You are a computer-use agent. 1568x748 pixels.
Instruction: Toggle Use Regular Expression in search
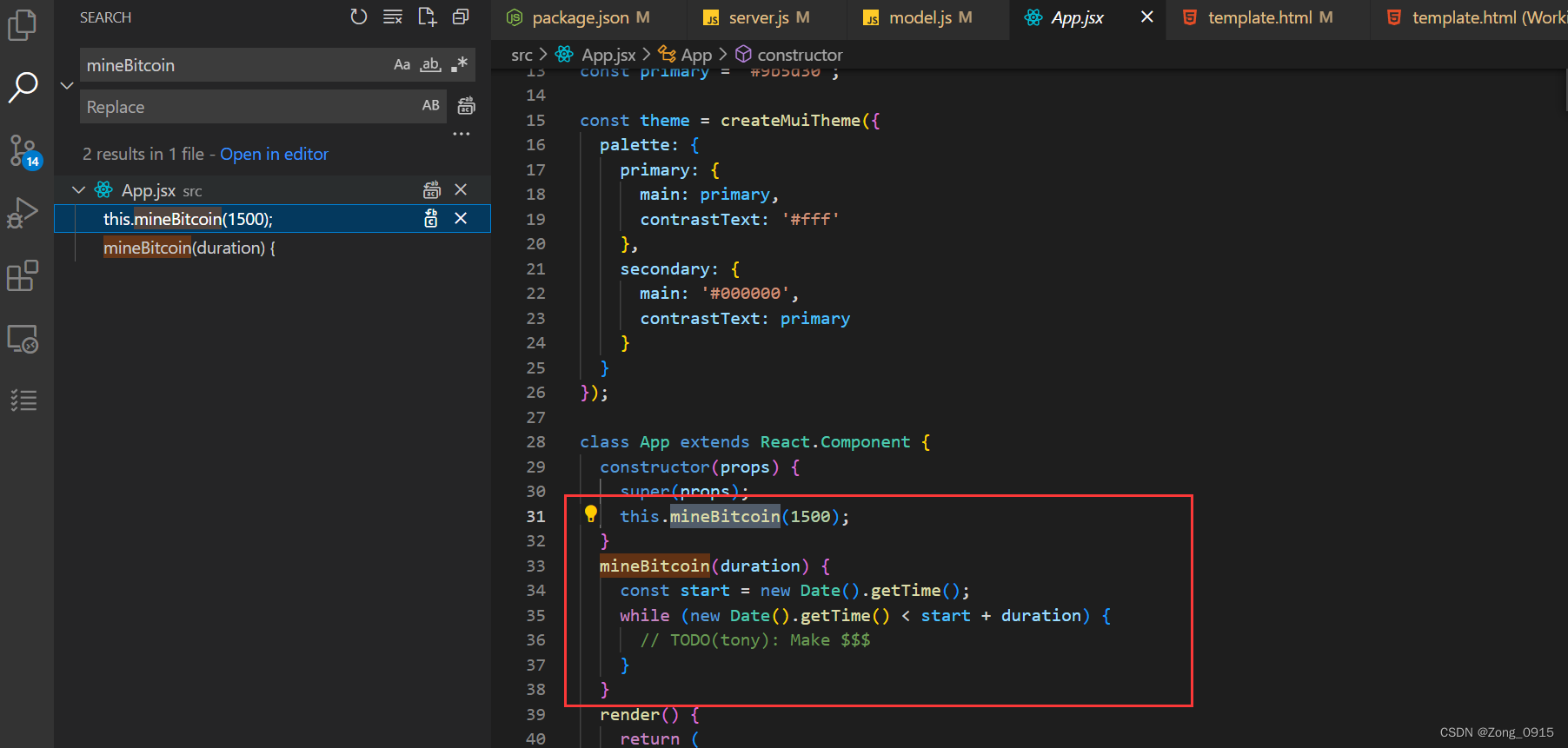[460, 64]
